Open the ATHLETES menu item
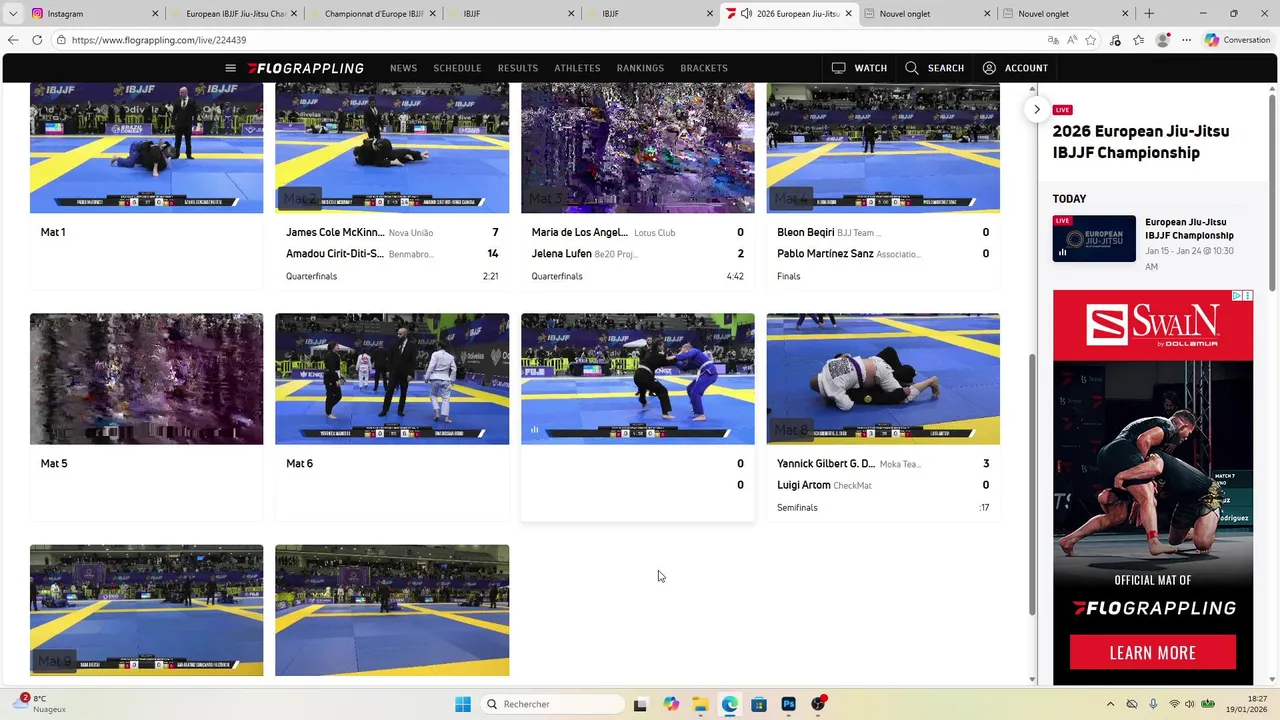The image size is (1280, 720). pyautogui.click(x=577, y=68)
